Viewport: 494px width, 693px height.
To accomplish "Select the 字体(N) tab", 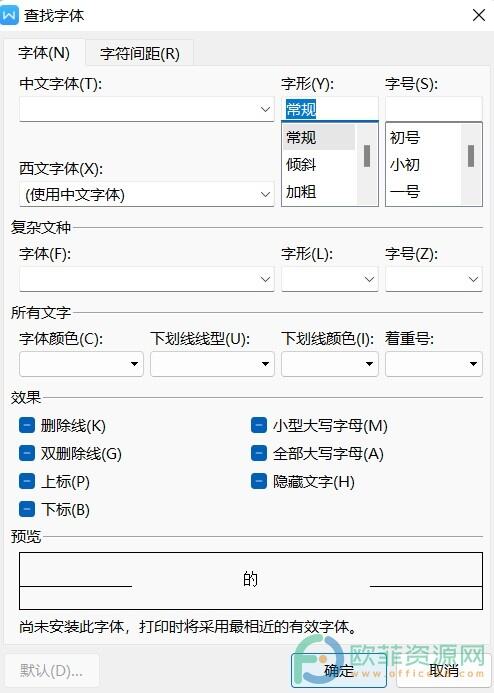I will click(x=44, y=53).
